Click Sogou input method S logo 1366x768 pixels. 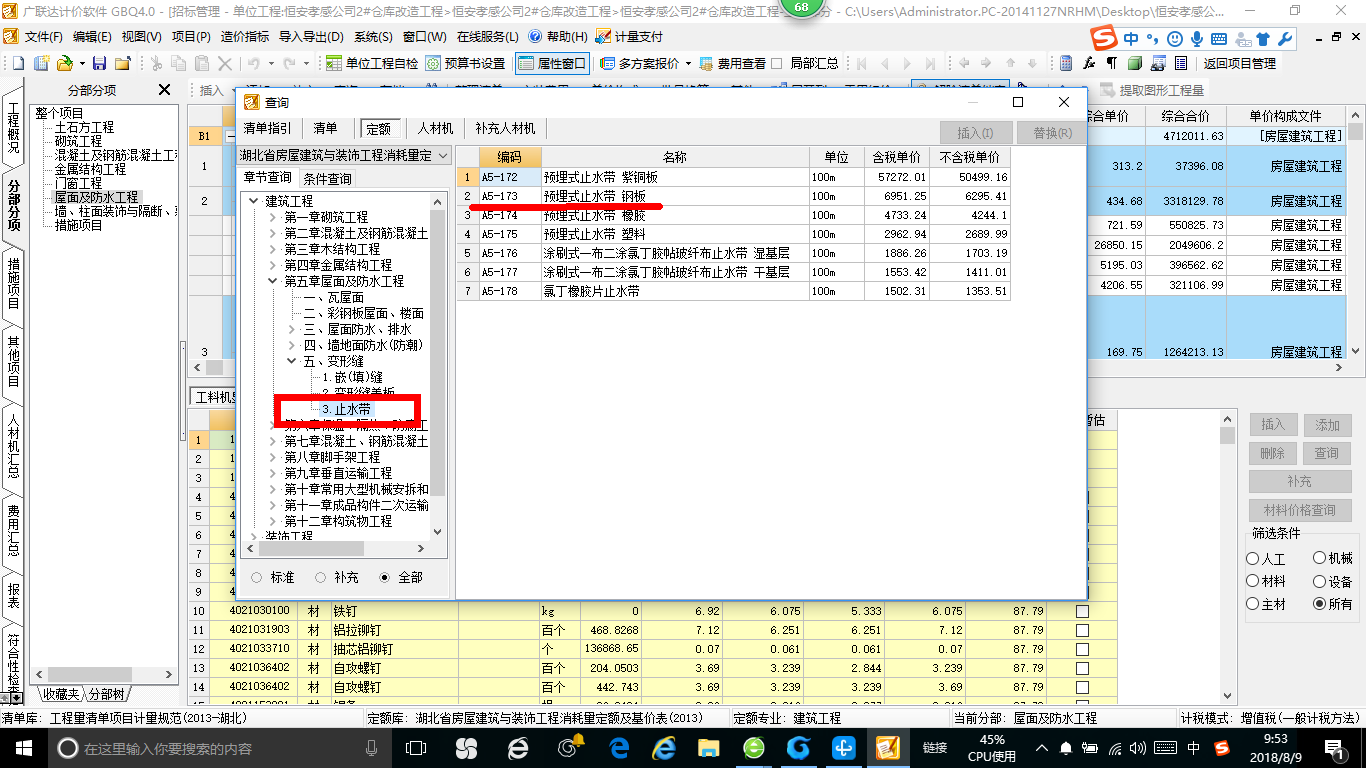[x=1103, y=39]
